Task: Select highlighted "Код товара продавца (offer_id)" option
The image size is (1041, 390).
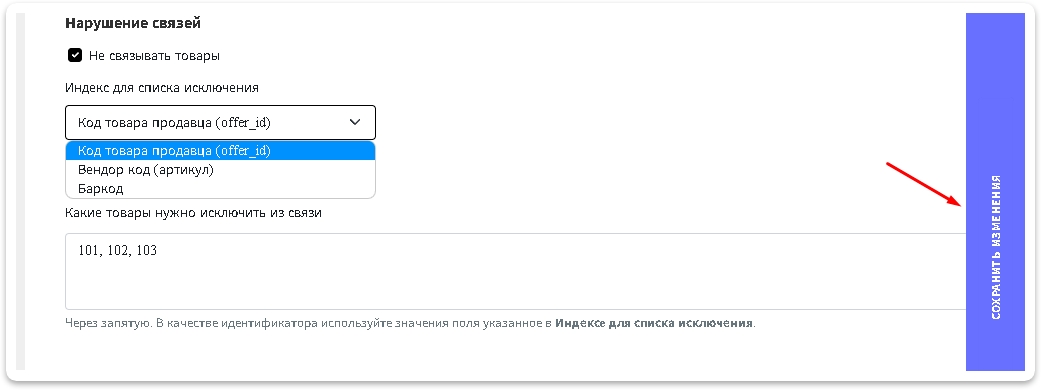Action: [x=220, y=151]
